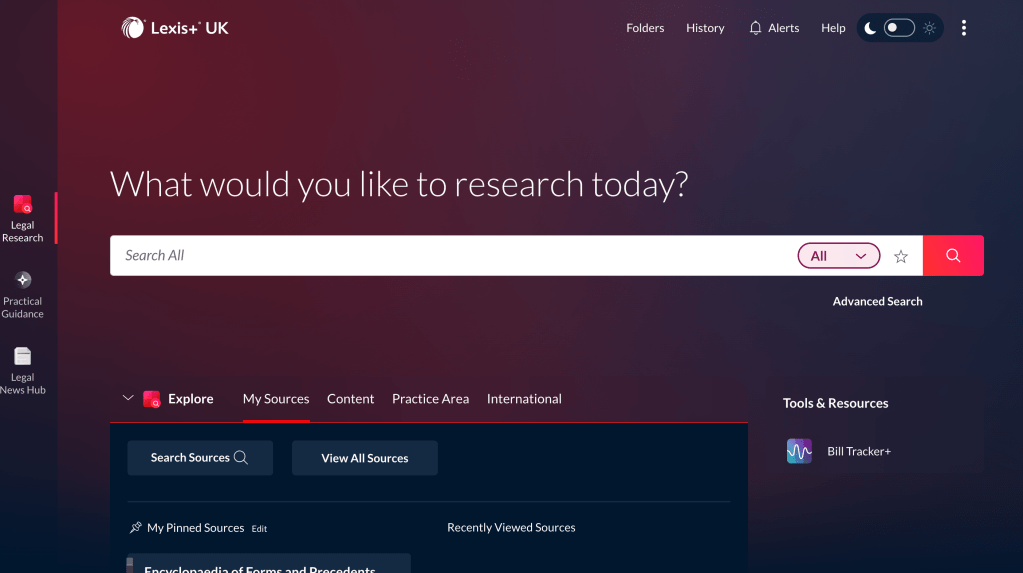Select the Practice Area tab
The width and height of the screenshot is (1023, 573).
click(430, 399)
